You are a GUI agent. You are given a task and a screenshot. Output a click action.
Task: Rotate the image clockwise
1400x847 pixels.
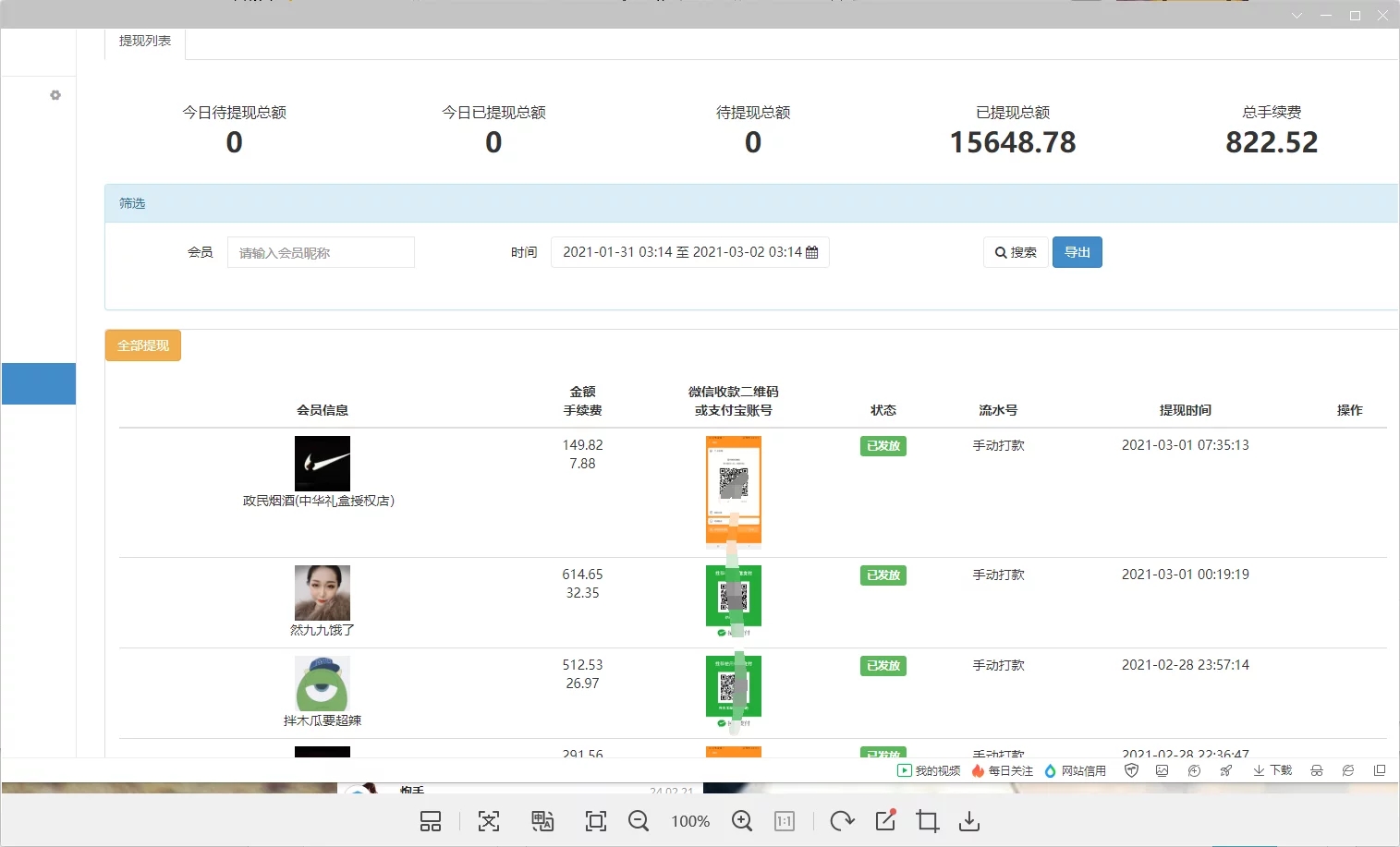(x=842, y=821)
